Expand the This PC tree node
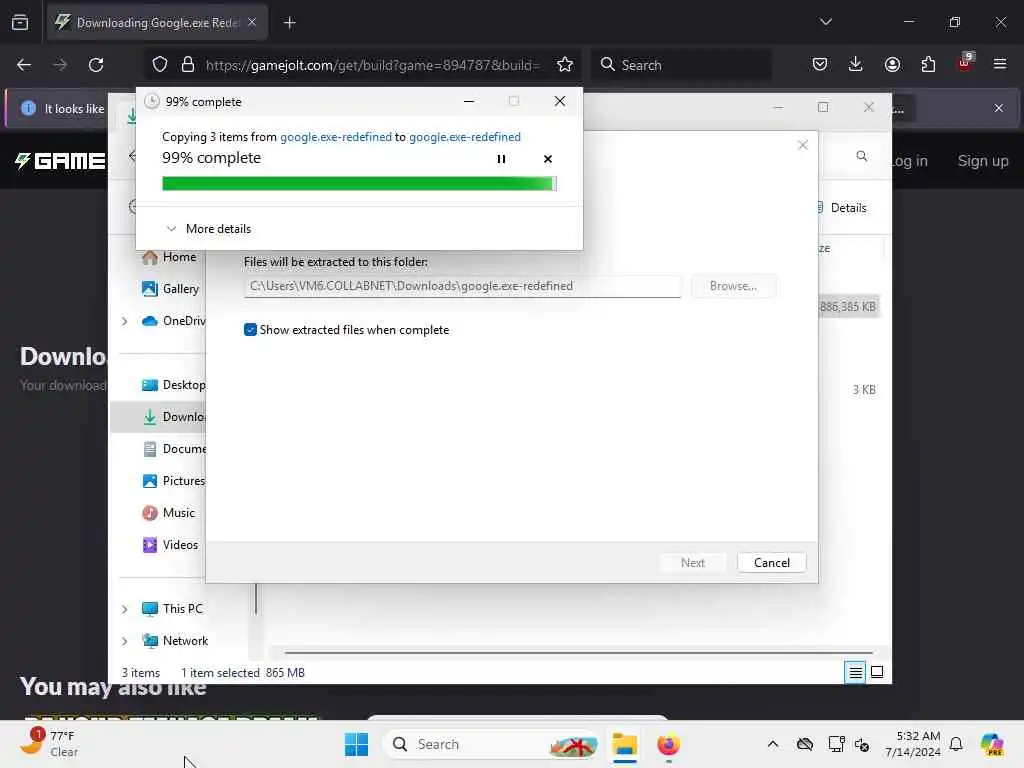1024x768 pixels. tap(124, 609)
